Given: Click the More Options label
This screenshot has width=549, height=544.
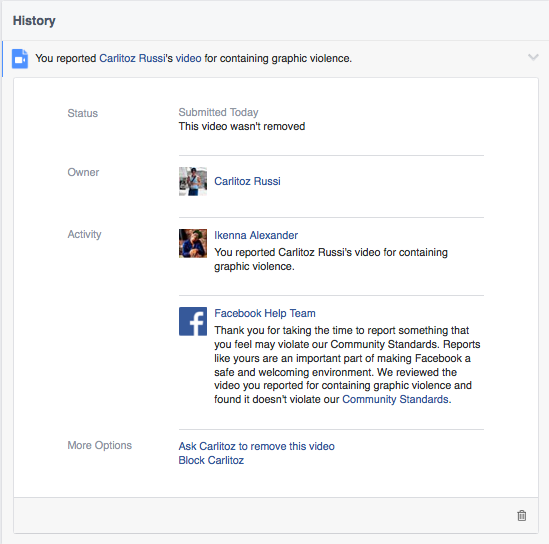Looking at the screenshot, I should 99,445.
